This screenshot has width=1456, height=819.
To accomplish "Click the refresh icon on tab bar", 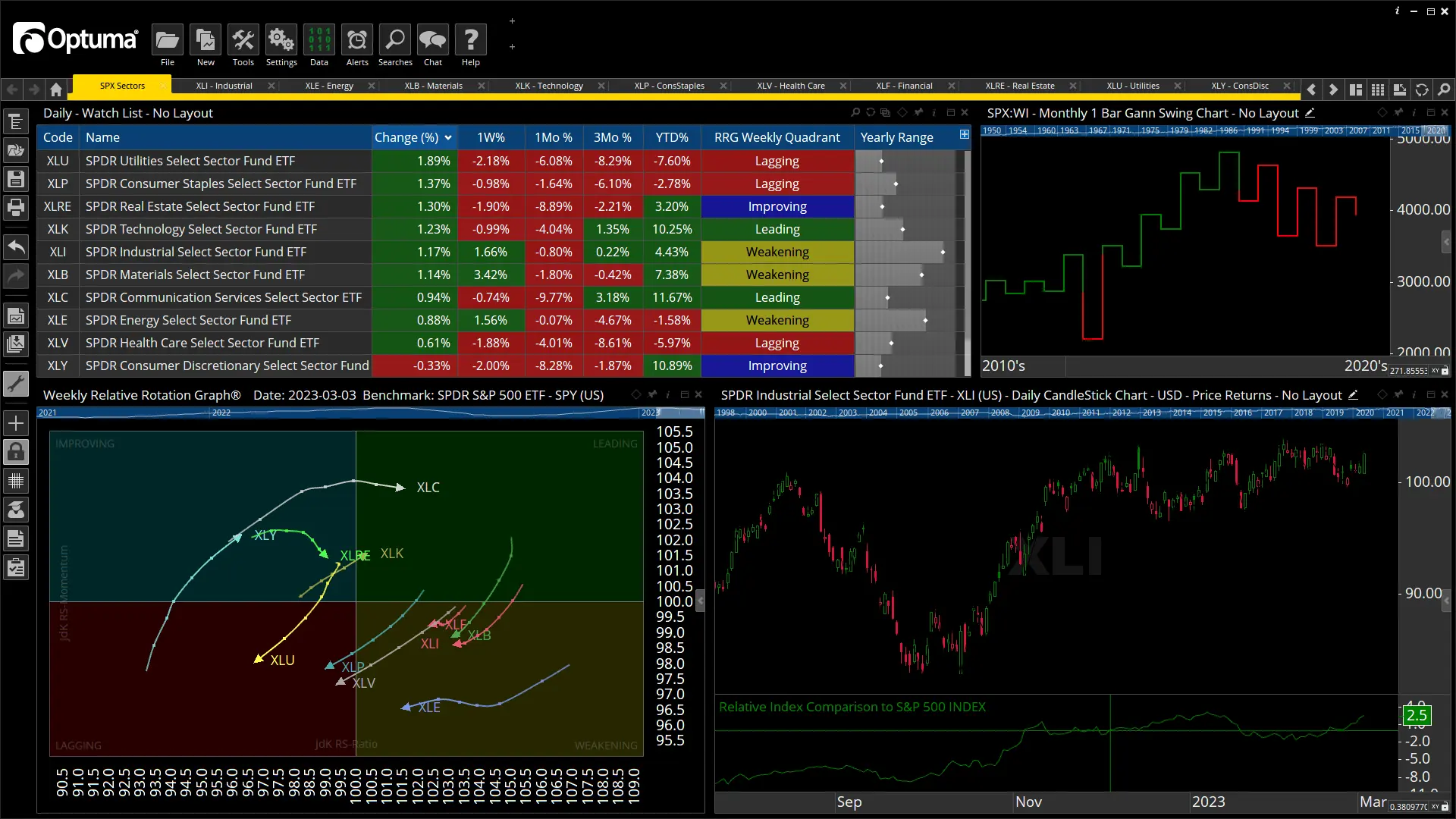I will 1422,89.
